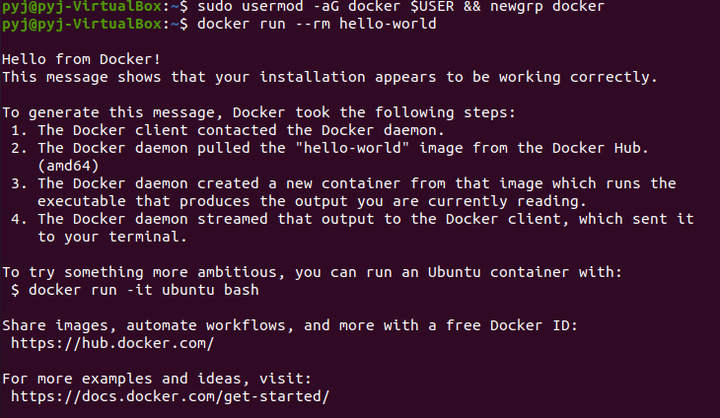Click 'To try something more ambitious' line
The width and height of the screenshot is (720, 418).
(x=312, y=272)
